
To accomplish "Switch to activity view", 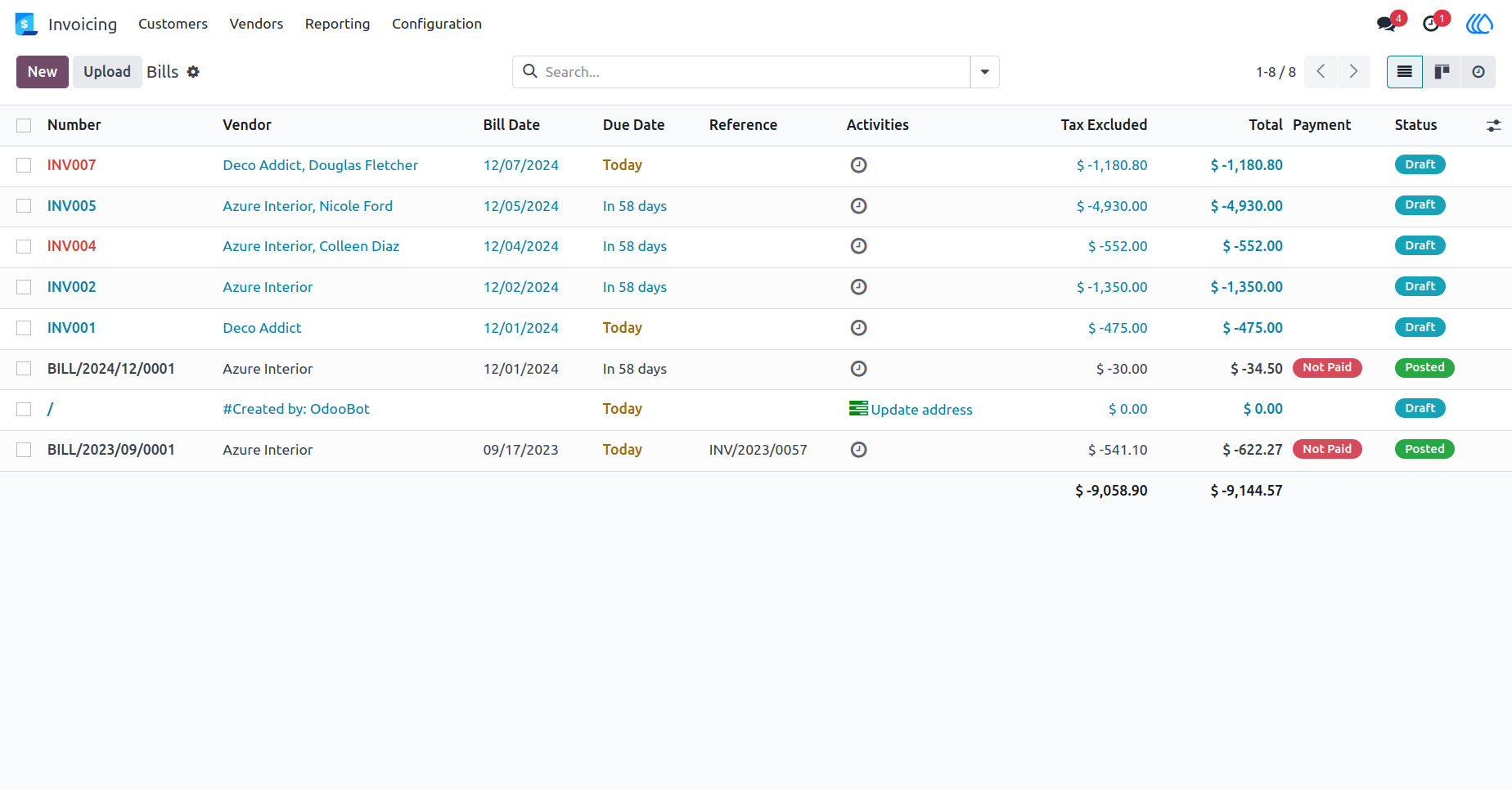I will pos(1478,72).
